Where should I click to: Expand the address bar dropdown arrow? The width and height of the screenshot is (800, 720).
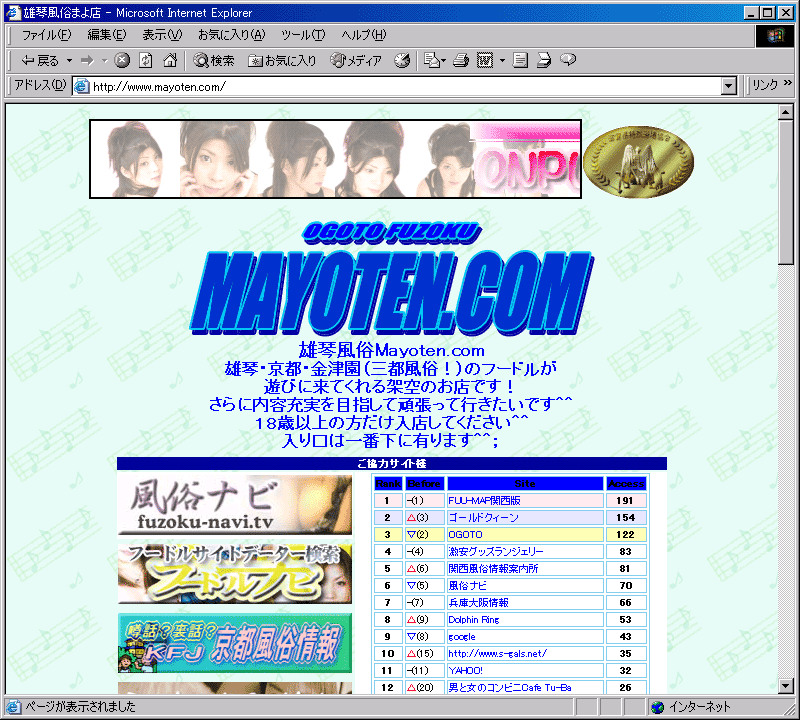click(729, 87)
